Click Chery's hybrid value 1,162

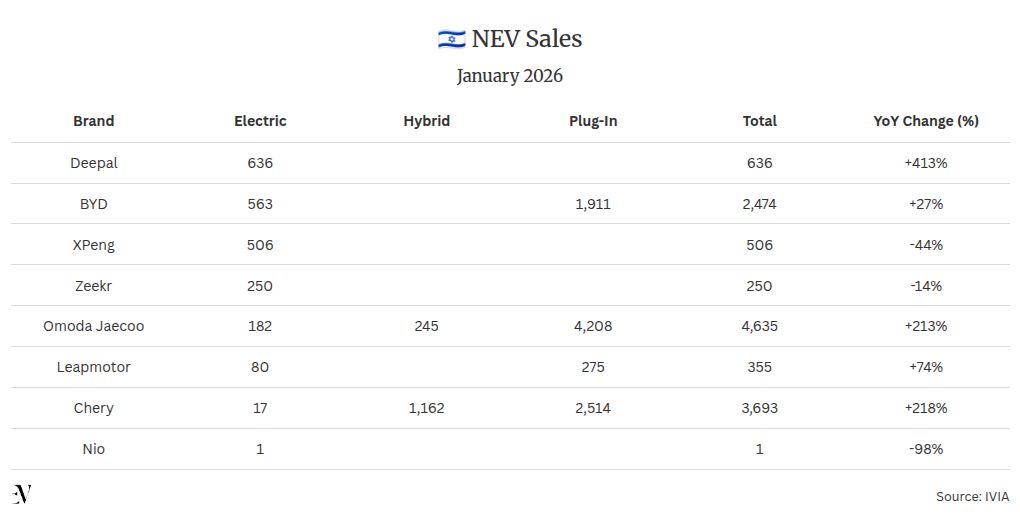[x=427, y=408]
